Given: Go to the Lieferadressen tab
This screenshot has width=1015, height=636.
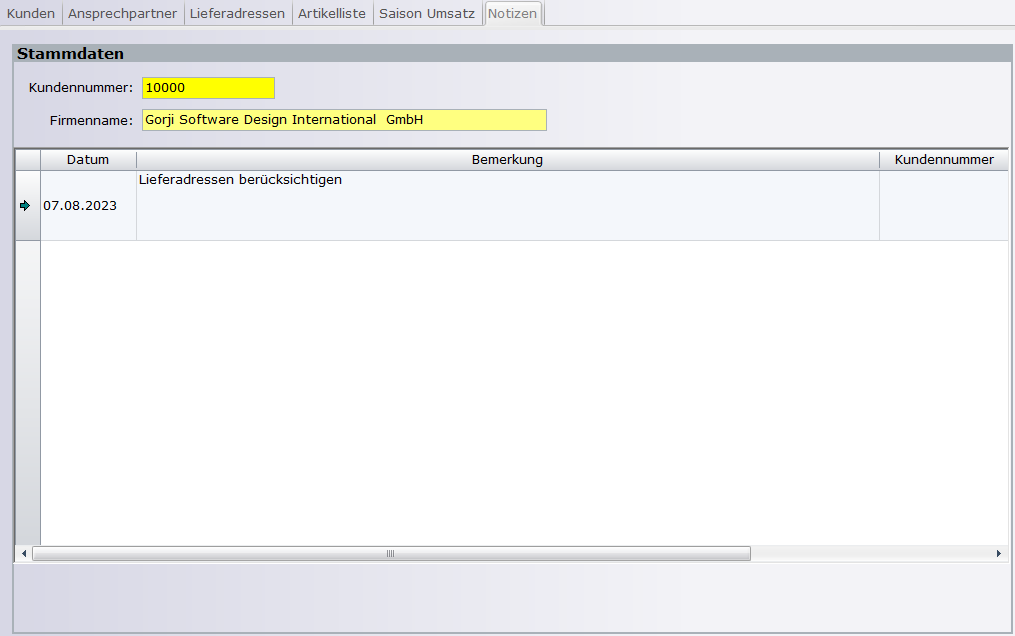Looking at the screenshot, I should [x=237, y=14].
